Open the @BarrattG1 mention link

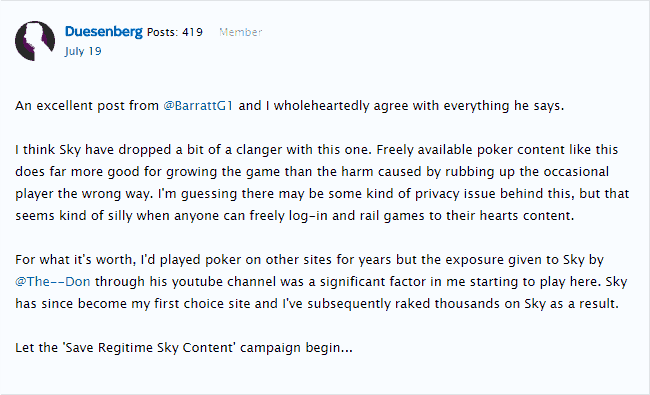(x=198, y=106)
